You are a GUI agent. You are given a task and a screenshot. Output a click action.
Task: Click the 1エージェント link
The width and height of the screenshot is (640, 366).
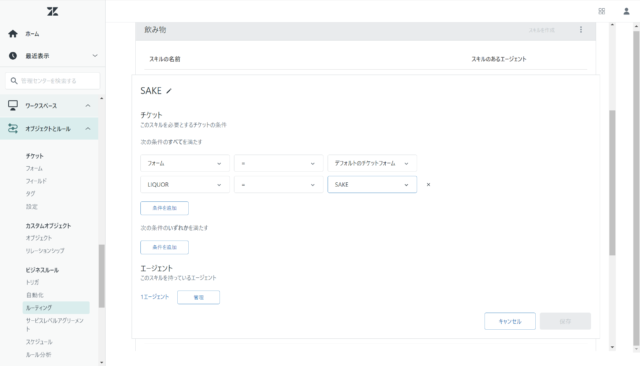click(154, 297)
